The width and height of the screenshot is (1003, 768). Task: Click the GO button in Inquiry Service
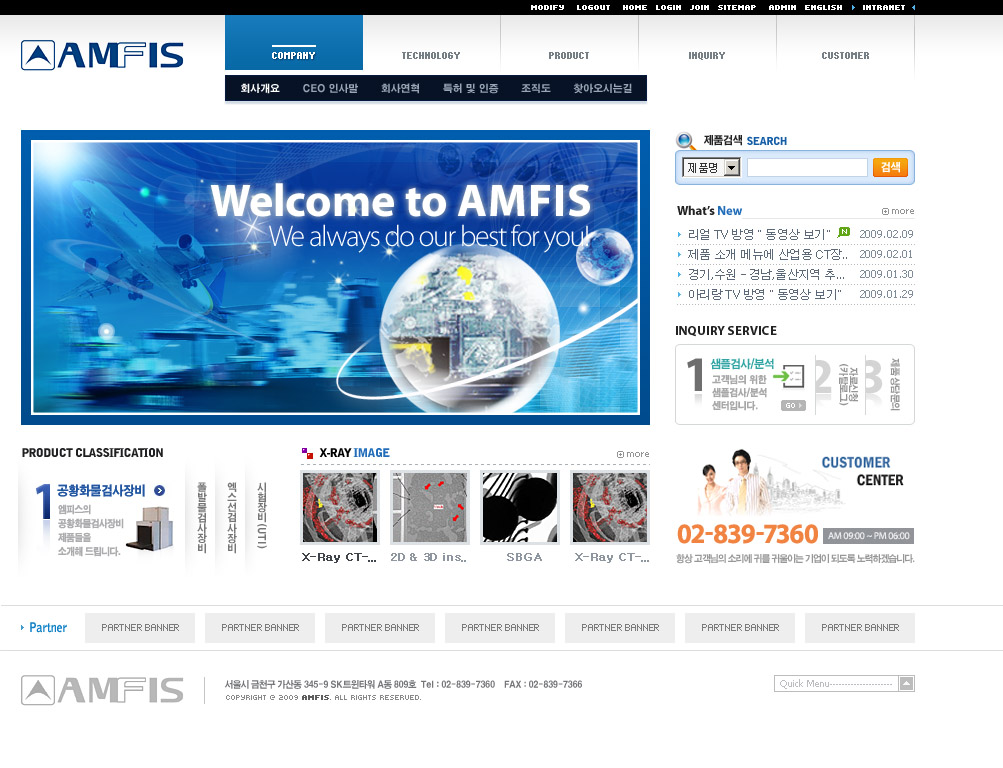(x=792, y=405)
